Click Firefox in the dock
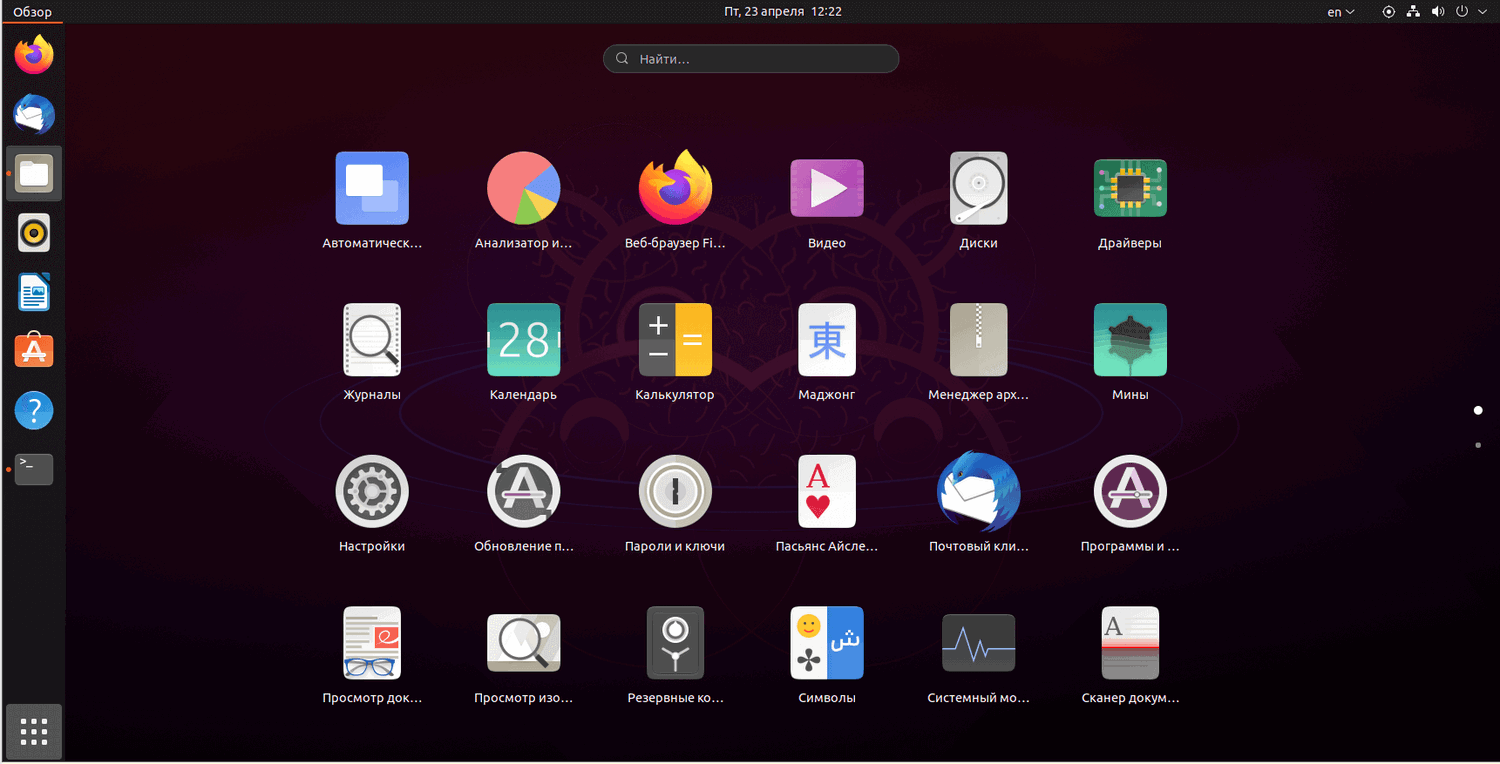This screenshot has width=1500, height=764. (x=34, y=55)
